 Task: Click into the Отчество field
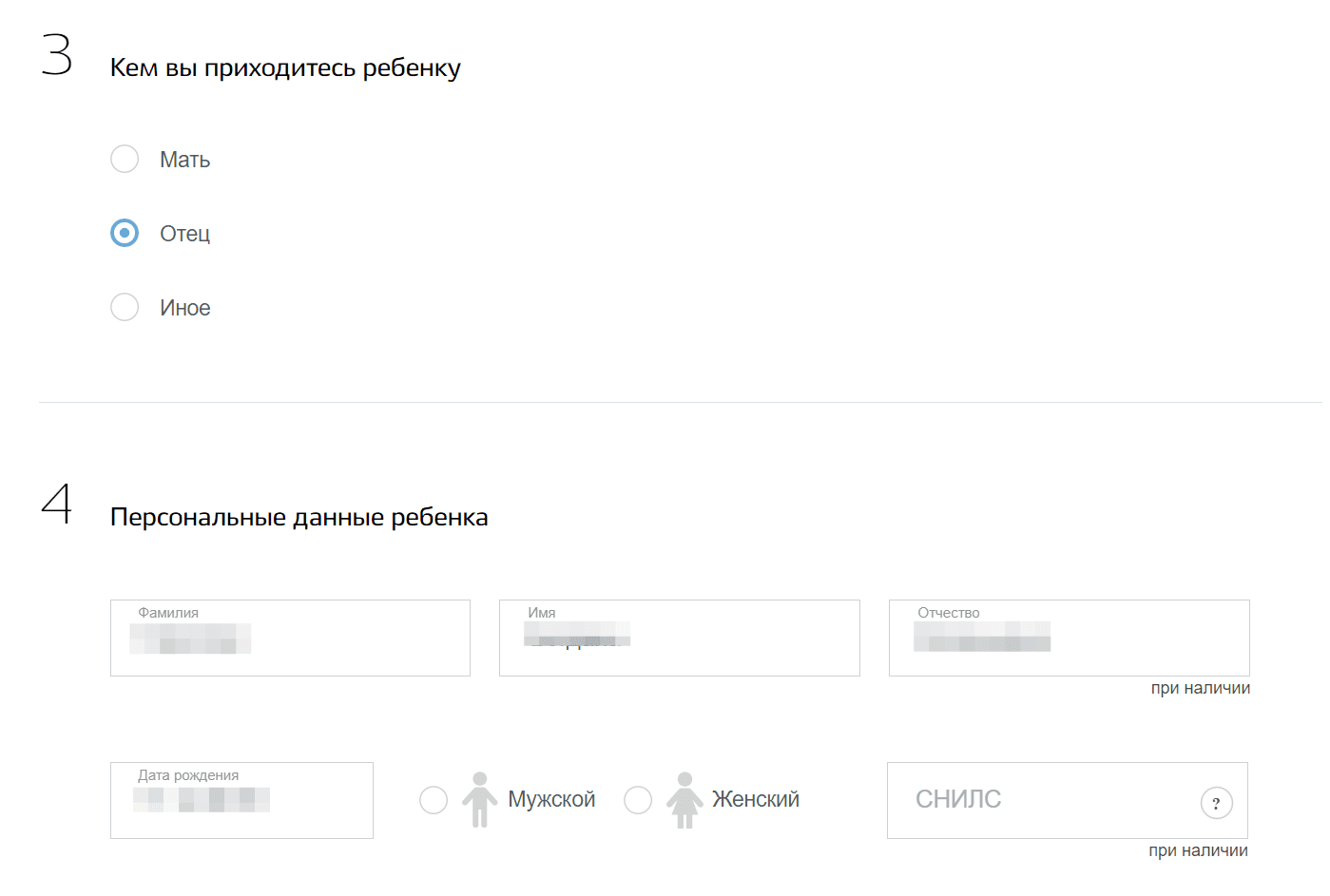pos(1069,639)
